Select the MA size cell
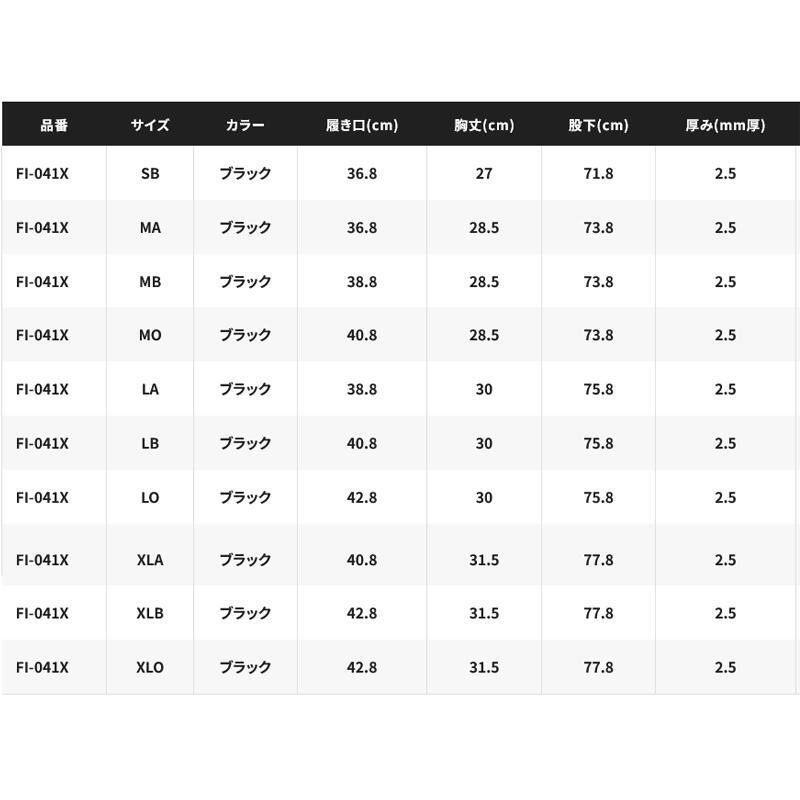 150,227
